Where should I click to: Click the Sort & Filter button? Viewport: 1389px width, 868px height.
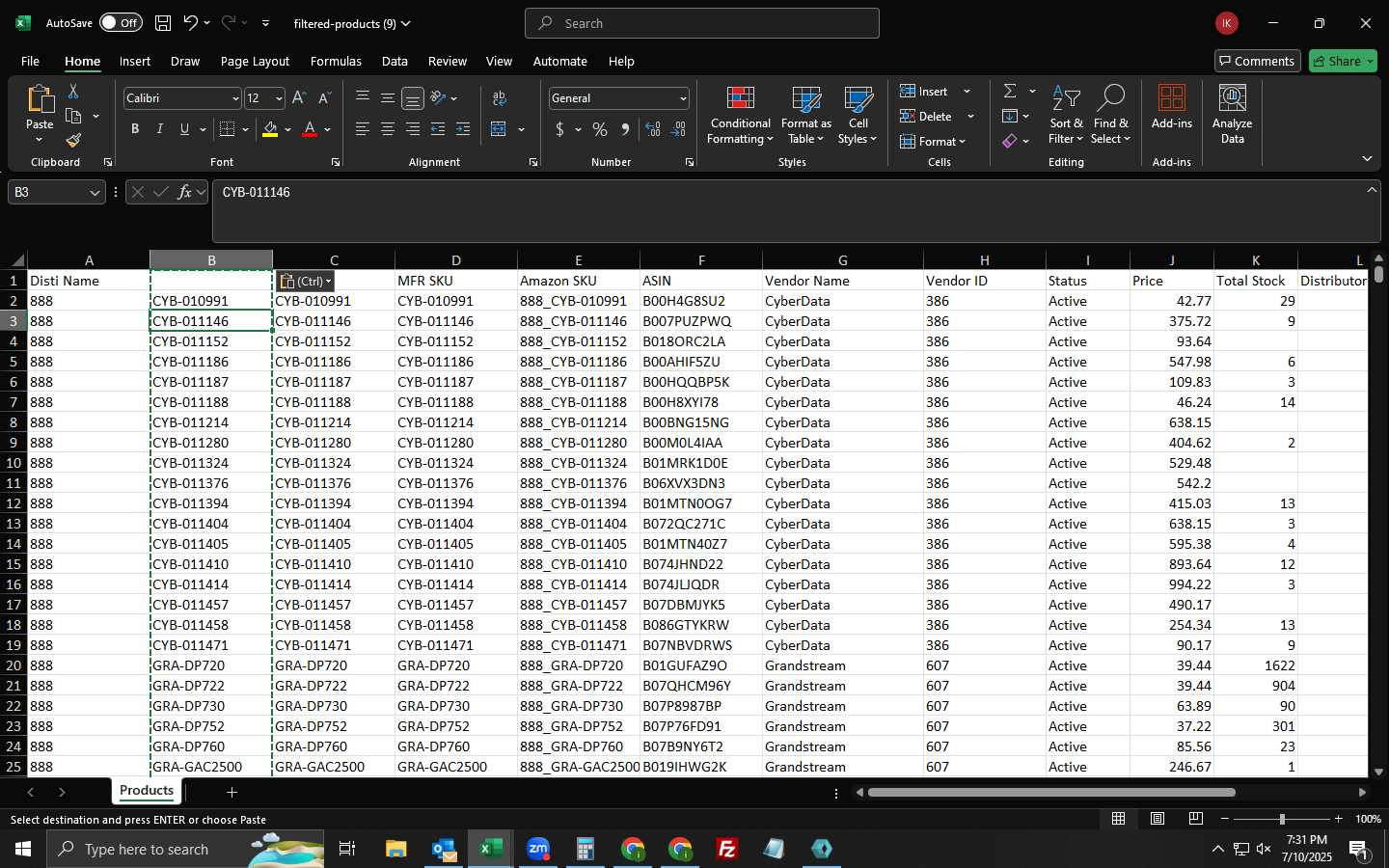tap(1066, 114)
